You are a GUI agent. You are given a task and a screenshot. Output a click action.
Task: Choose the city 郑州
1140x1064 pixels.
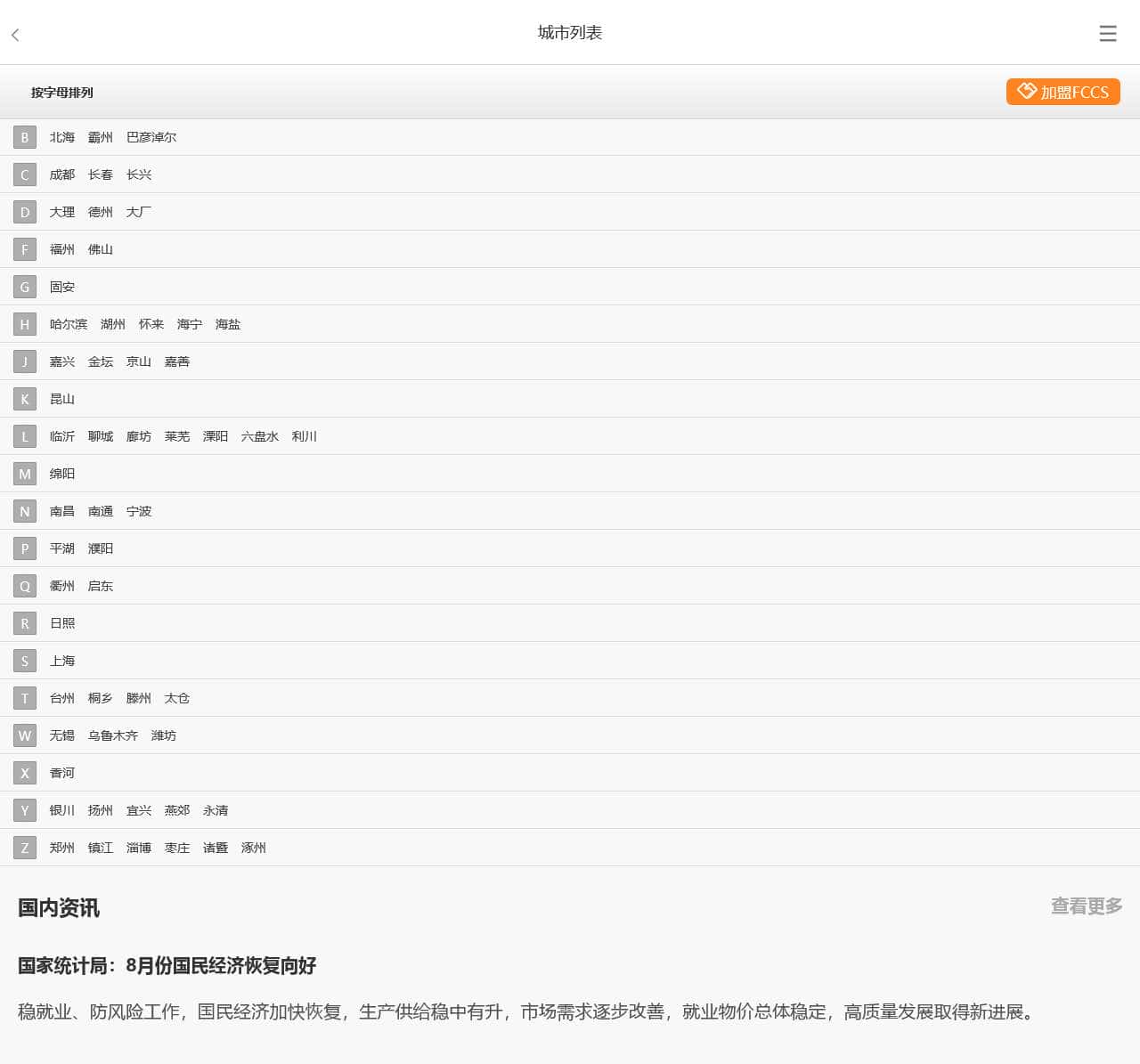pyautogui.click(x=62, y=849)
